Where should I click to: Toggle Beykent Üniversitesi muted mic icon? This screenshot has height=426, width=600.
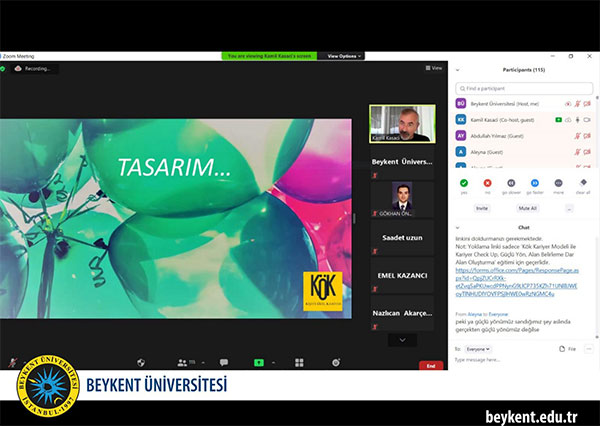tap(577, 104)
